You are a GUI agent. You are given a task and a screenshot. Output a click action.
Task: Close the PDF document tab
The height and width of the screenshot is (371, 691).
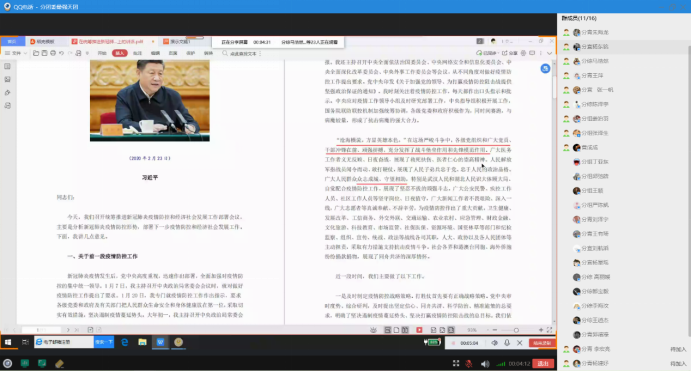[153, 41]
